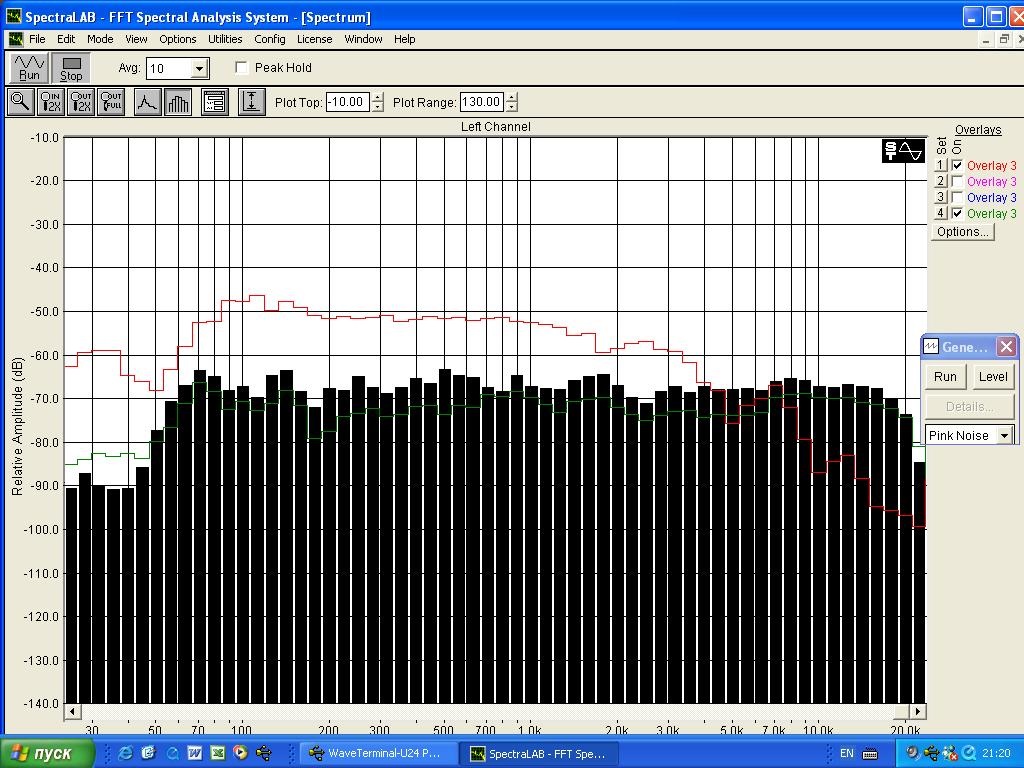This screenshot has width=1024, height=768.
Task: Increase Plot Range with the up arrow
Action: point(512,97)
